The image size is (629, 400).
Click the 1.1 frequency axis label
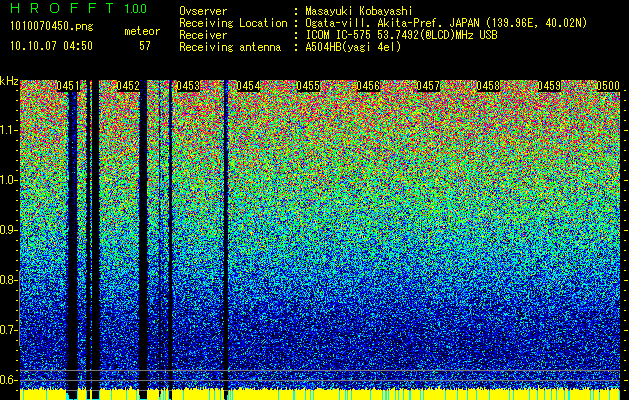[9, 130]
